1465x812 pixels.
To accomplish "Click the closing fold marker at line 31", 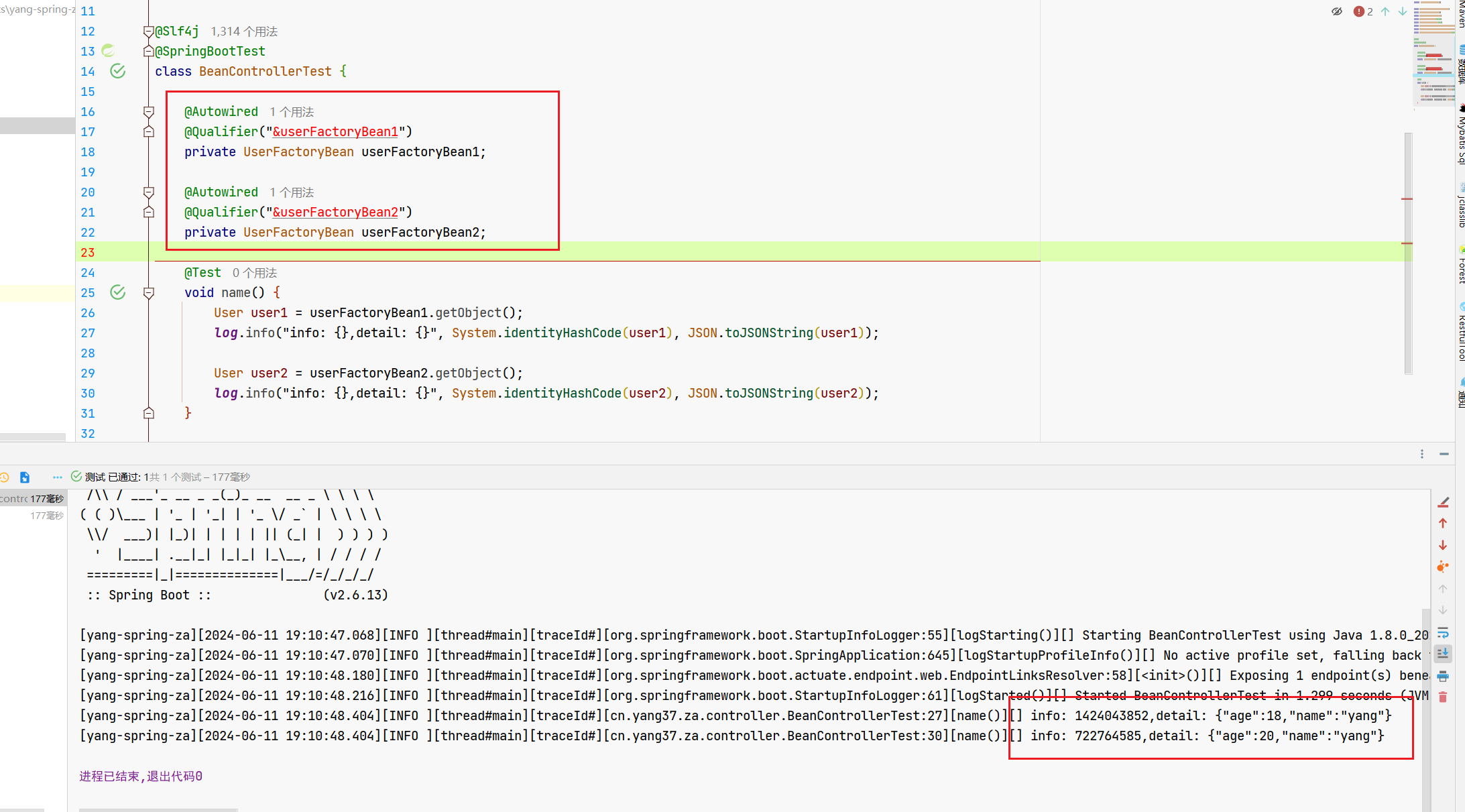I will [x=149, y=413].
